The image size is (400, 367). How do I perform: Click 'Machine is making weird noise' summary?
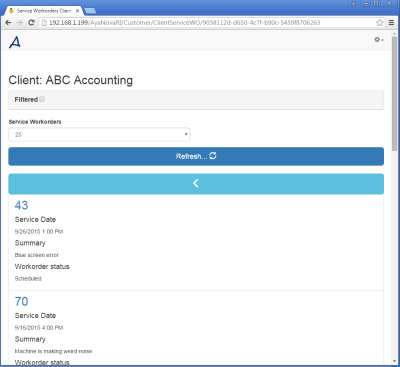click(x=53, y=351)
